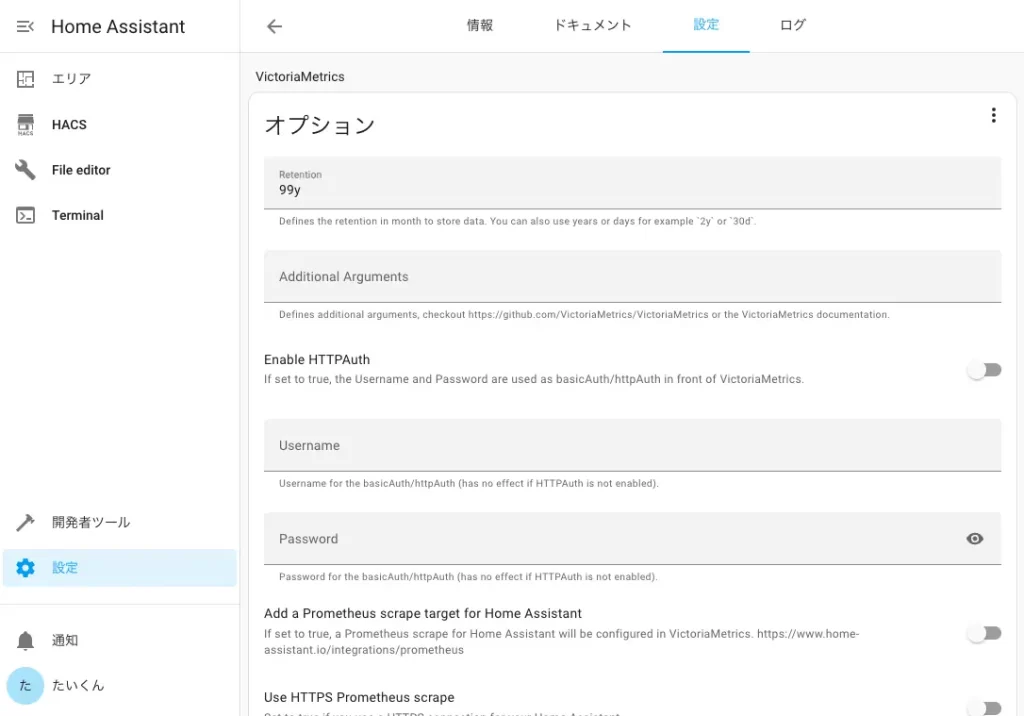The width and height of the screenshot is (1024, 716).
Task: Click the Home Assistant title
Action: (118, 26)
